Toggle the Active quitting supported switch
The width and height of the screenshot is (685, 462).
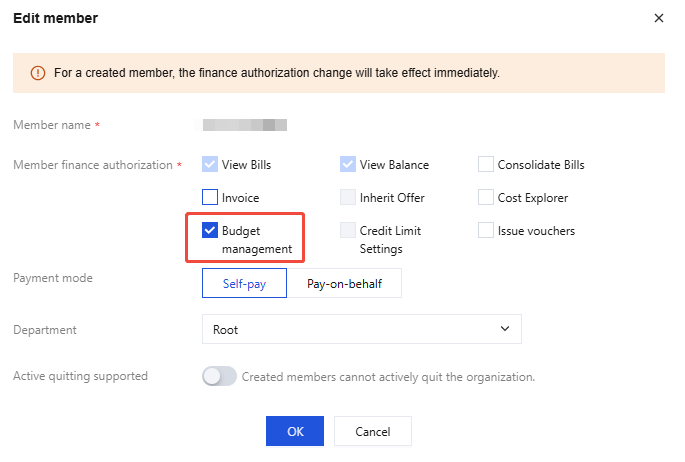[x=219, y=377]
